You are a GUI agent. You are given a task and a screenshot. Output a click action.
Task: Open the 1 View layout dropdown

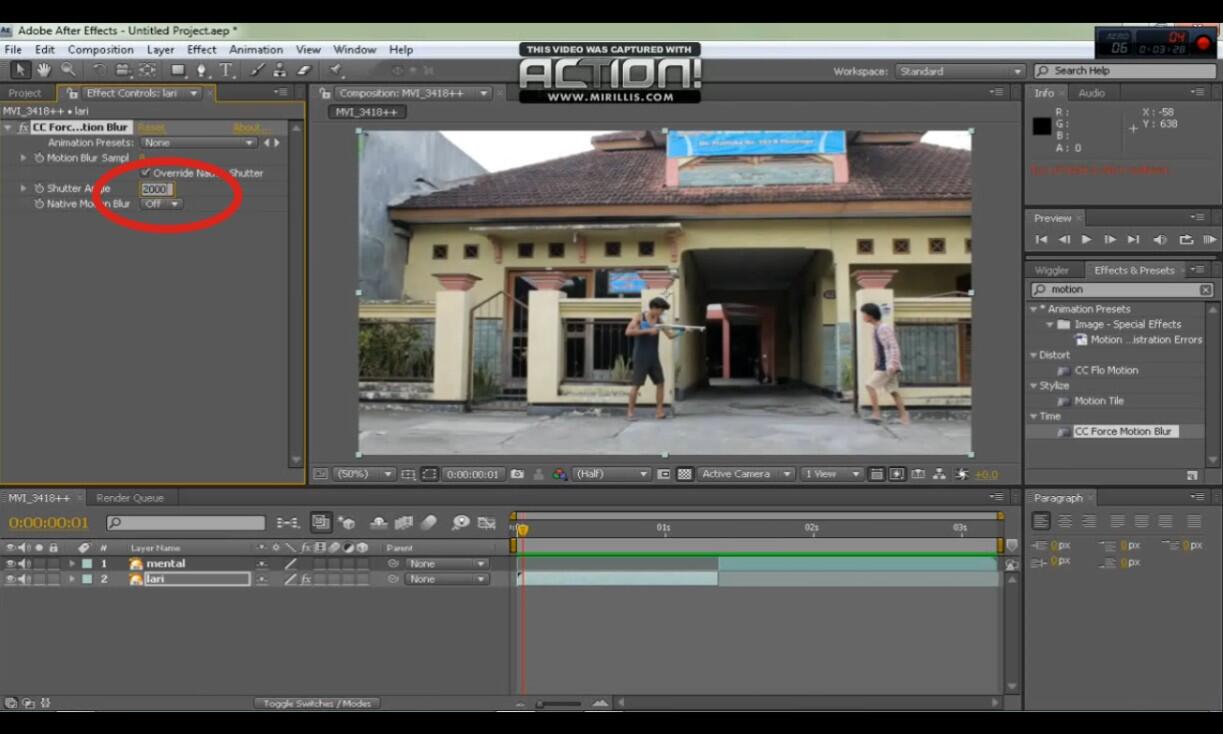tap(832, 474)
